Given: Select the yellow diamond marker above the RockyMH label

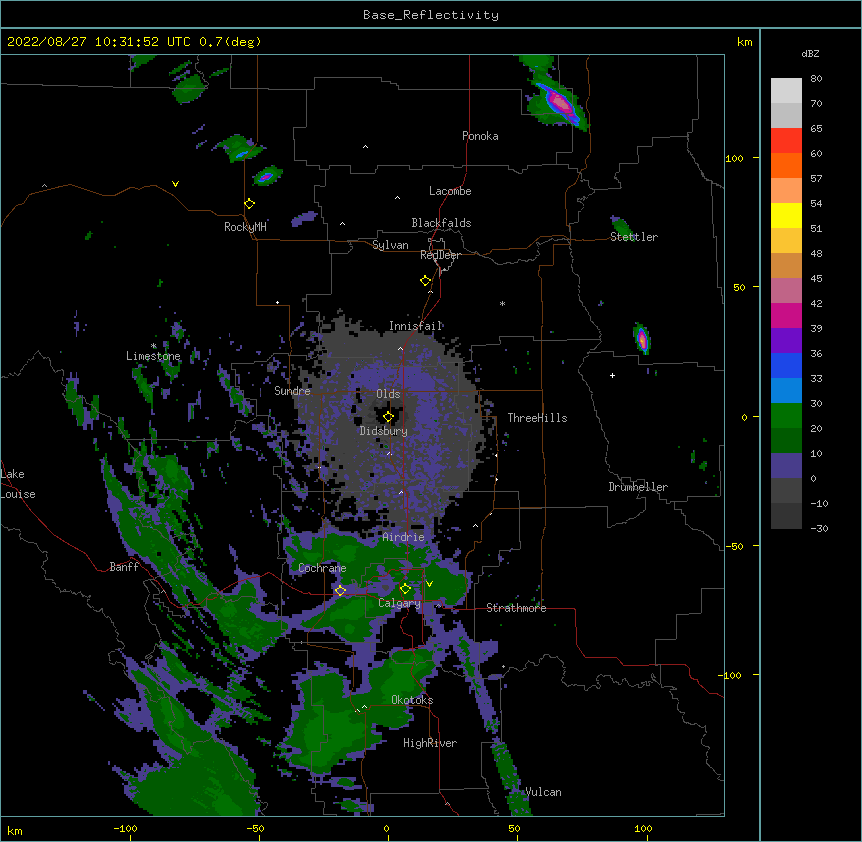Looking at the screenshot, I should click(x=249, y=204).
